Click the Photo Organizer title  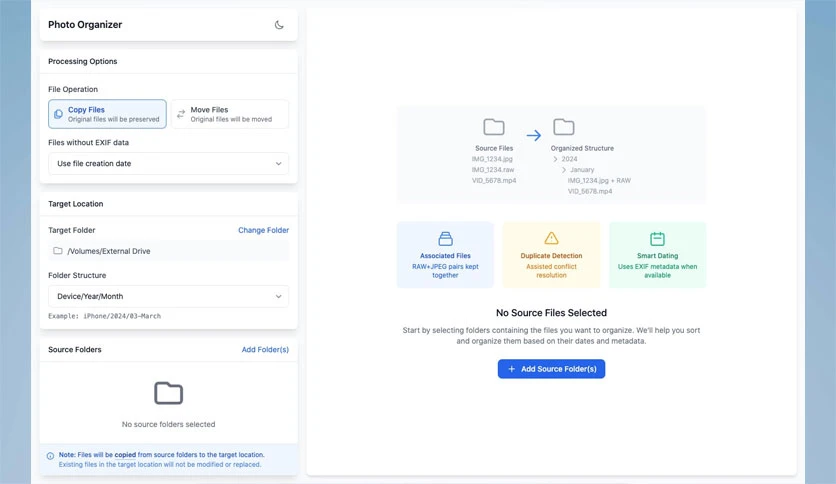(85, 25)
